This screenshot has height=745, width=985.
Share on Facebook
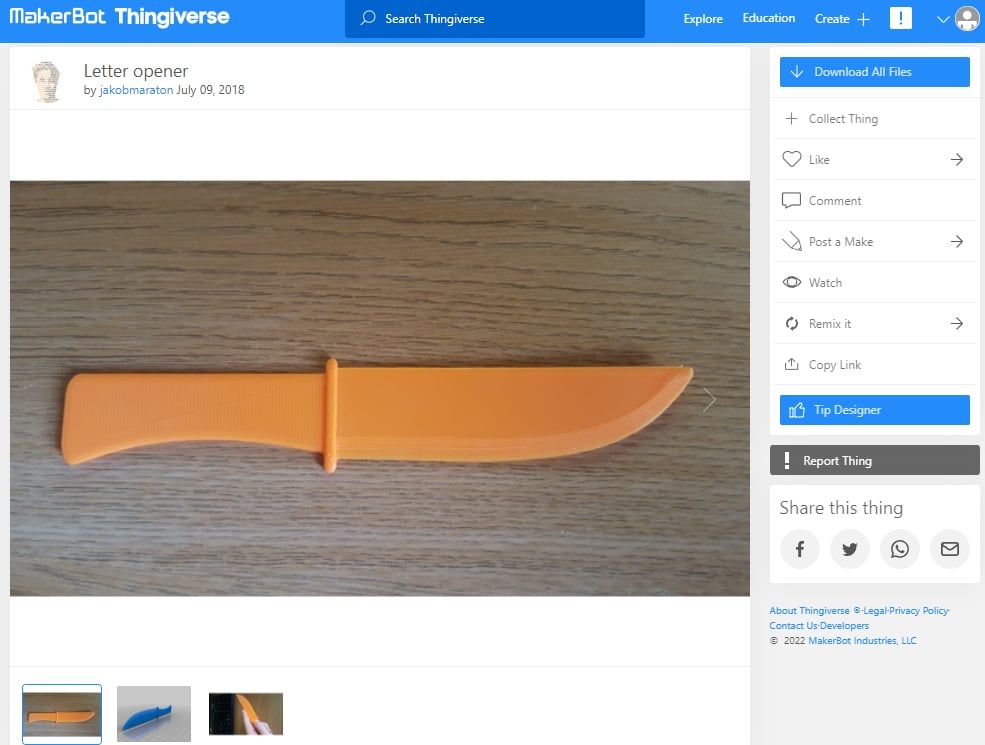click(799, 548)
